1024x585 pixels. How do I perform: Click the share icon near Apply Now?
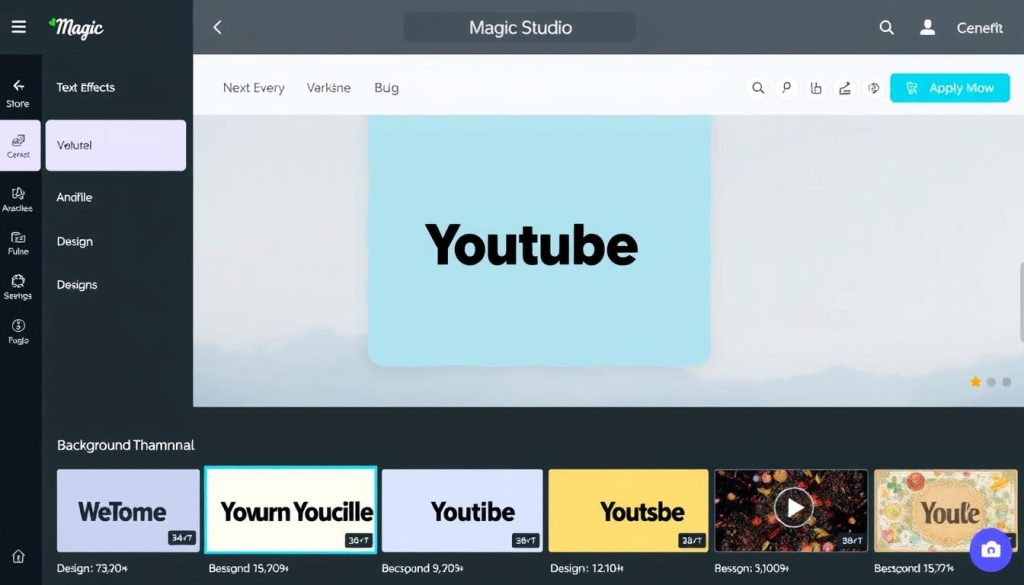[x=844, y=88]
